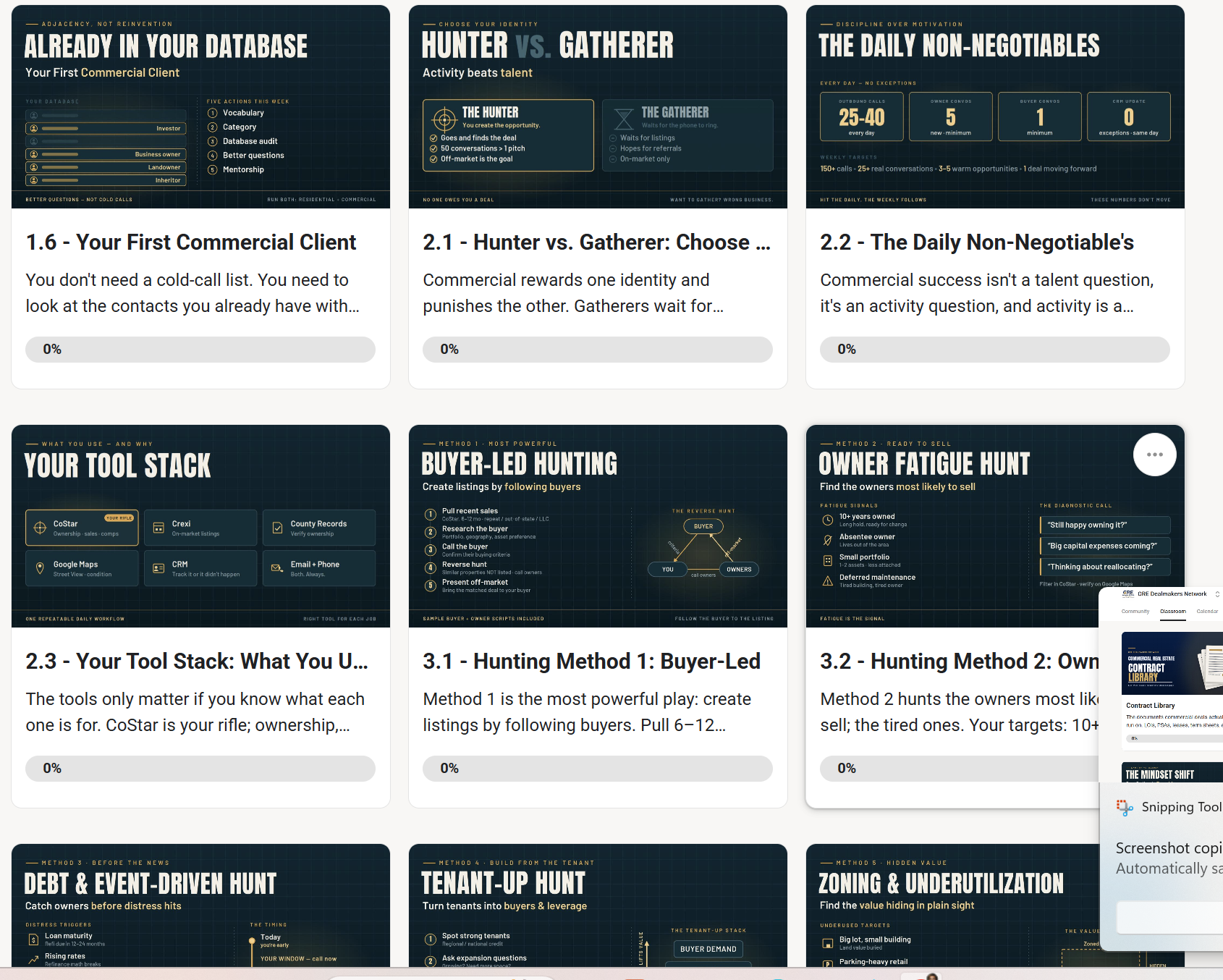
Task: Open lesson 1.6 - Your First Commercial Client title
Action: tap(191, 242)
